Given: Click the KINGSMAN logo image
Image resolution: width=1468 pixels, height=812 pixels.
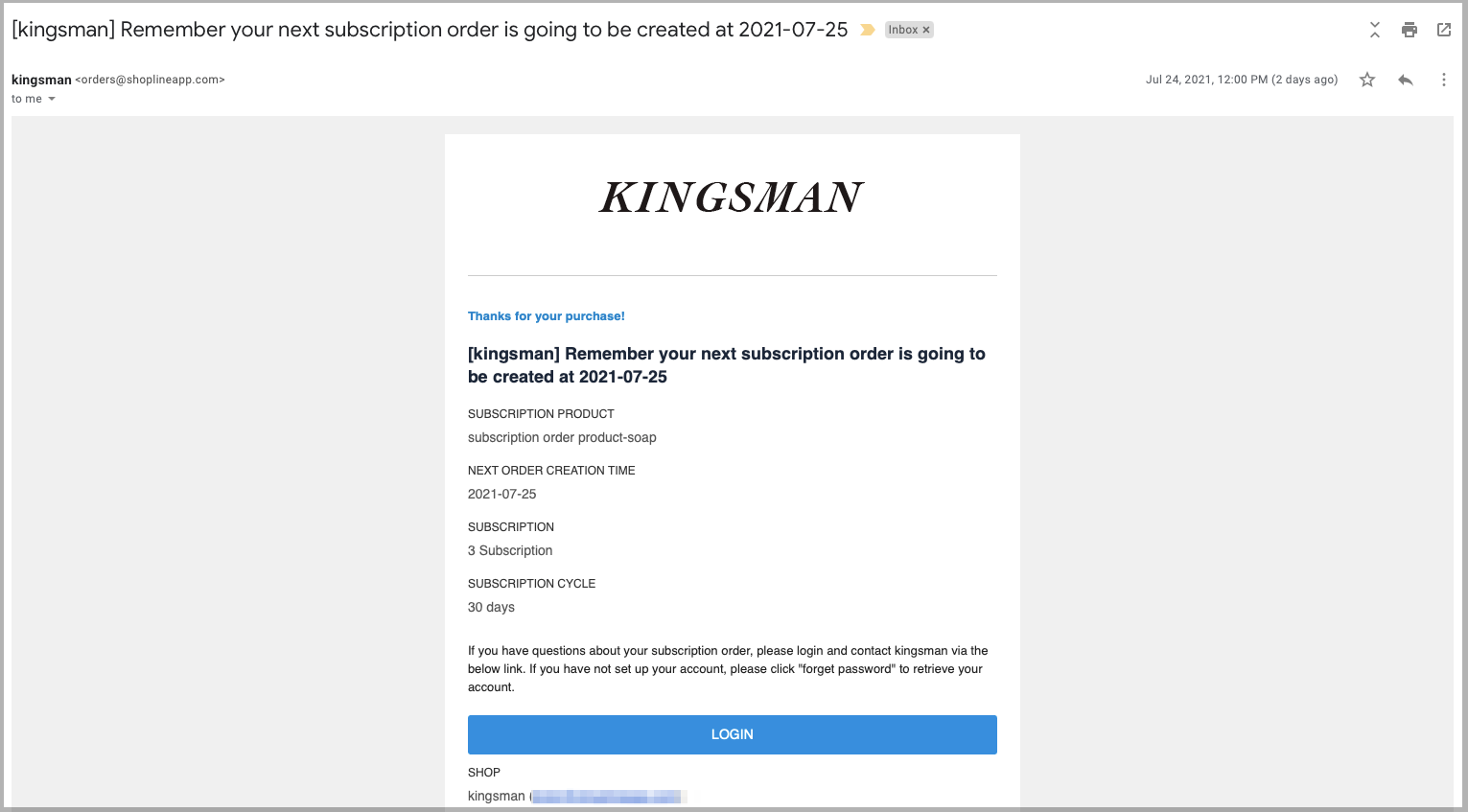Looking at the screenshot, I should pyautogui.click(x=732, y=197).
